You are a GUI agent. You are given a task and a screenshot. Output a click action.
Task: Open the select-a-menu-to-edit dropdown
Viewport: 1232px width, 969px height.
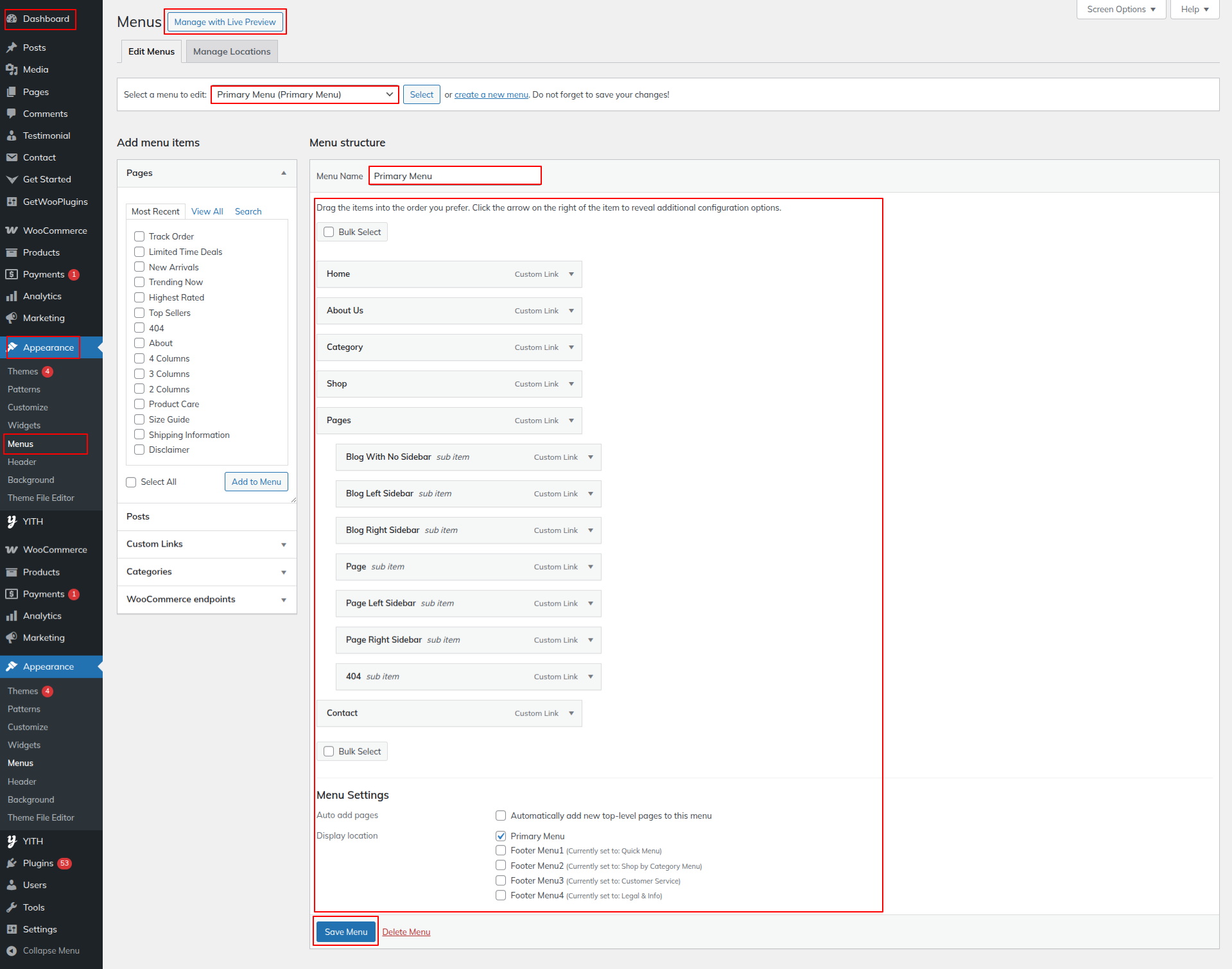coord(305,94)
